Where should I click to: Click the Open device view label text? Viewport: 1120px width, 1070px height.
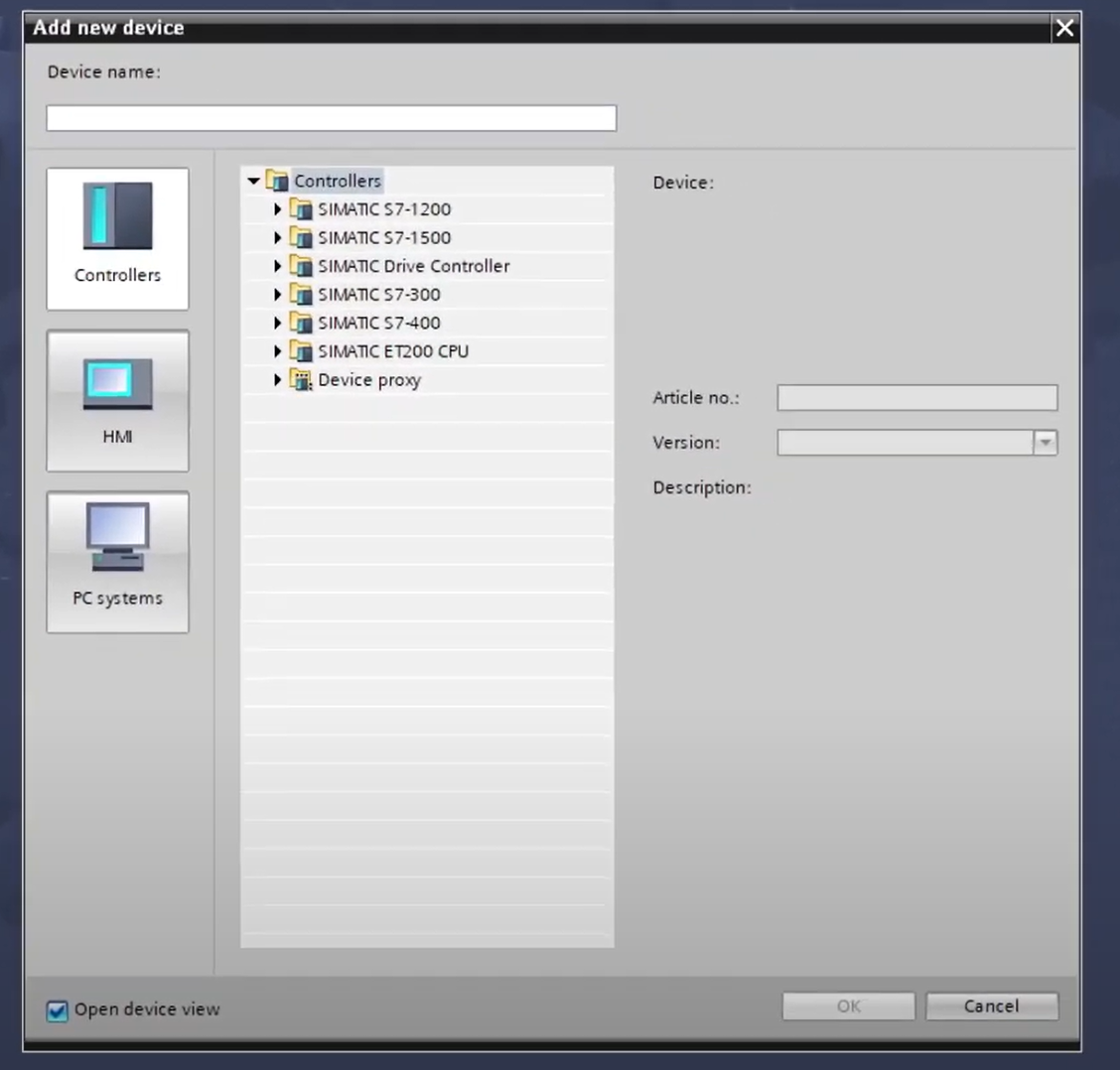point(147,1009)
